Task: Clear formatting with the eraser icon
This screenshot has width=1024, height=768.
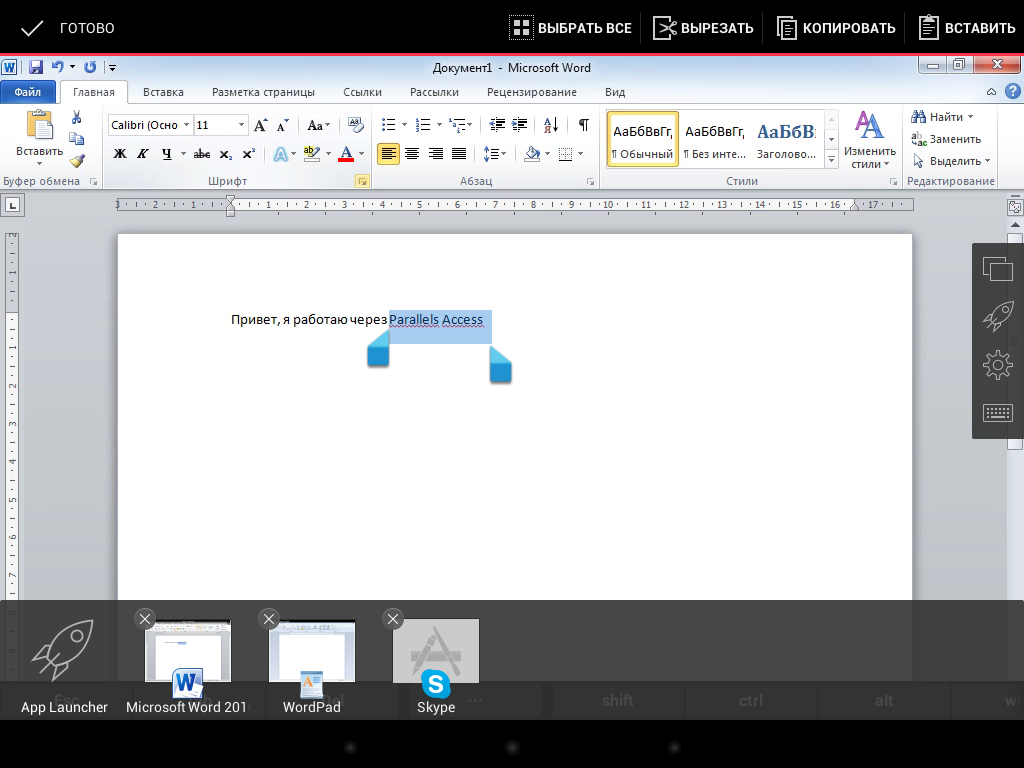Action: click(355, 125)
